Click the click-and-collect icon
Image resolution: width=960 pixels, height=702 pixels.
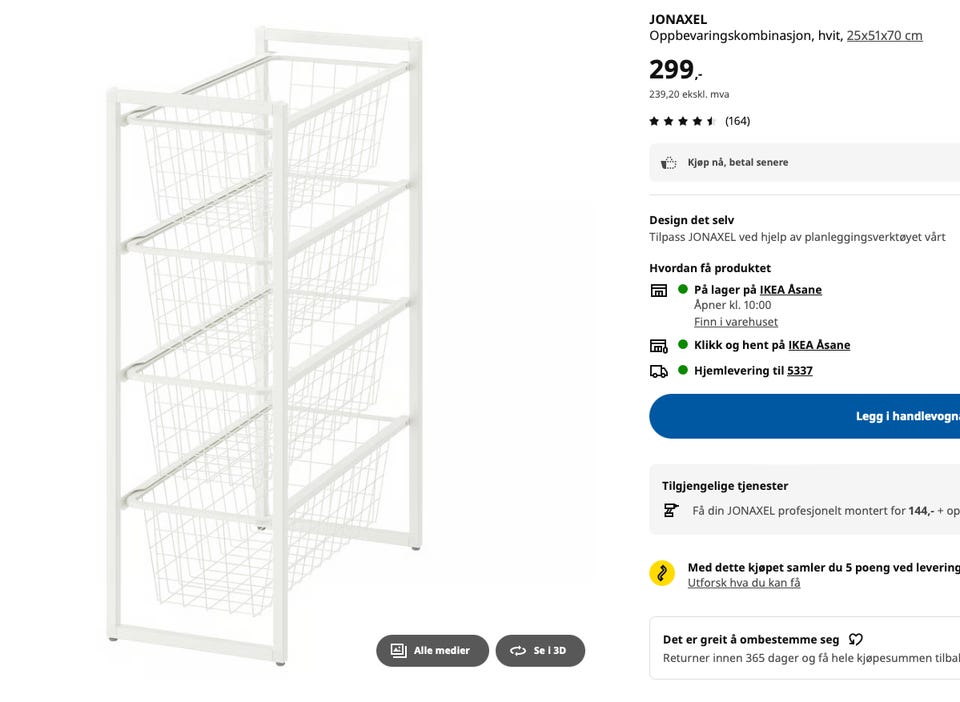[x=659, y=346]
